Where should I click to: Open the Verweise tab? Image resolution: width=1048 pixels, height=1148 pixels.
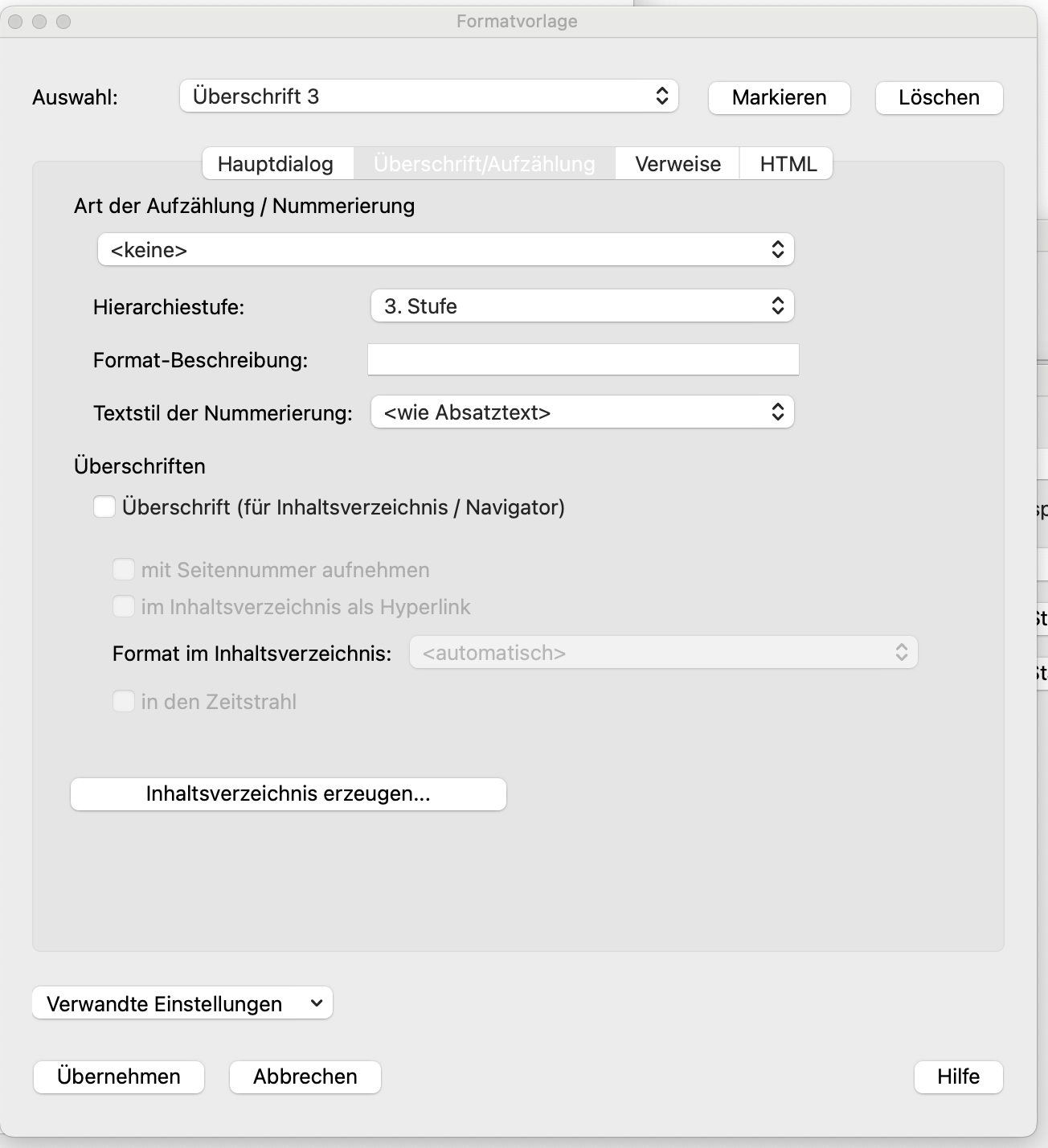pyautogui.click(x=678, y=164)
